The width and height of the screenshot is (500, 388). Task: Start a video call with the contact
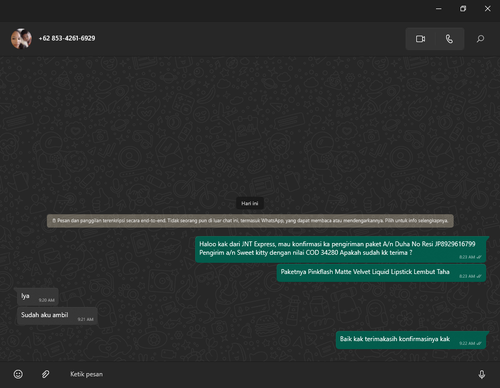(420, 39)
